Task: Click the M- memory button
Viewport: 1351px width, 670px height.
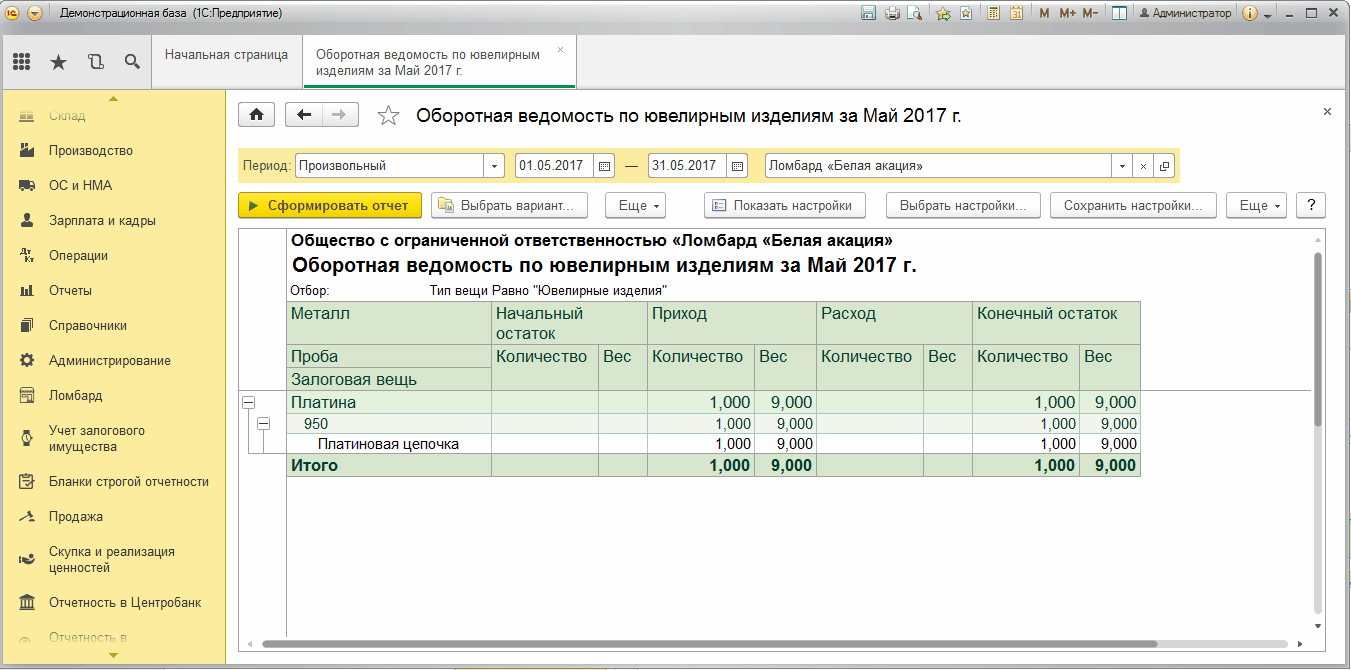Action: (1090, 14)
